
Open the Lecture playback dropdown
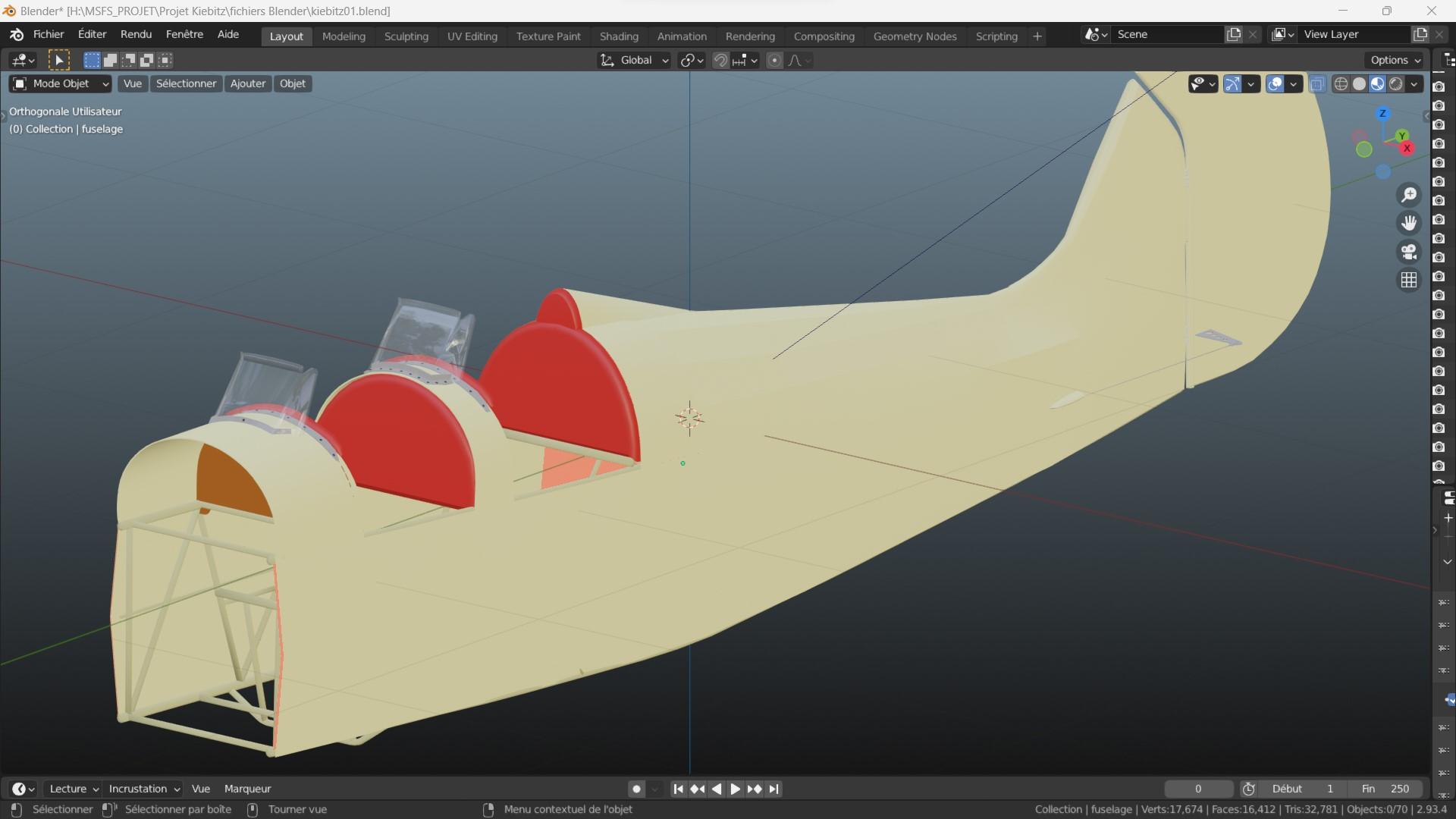click(x=74, y=789)
